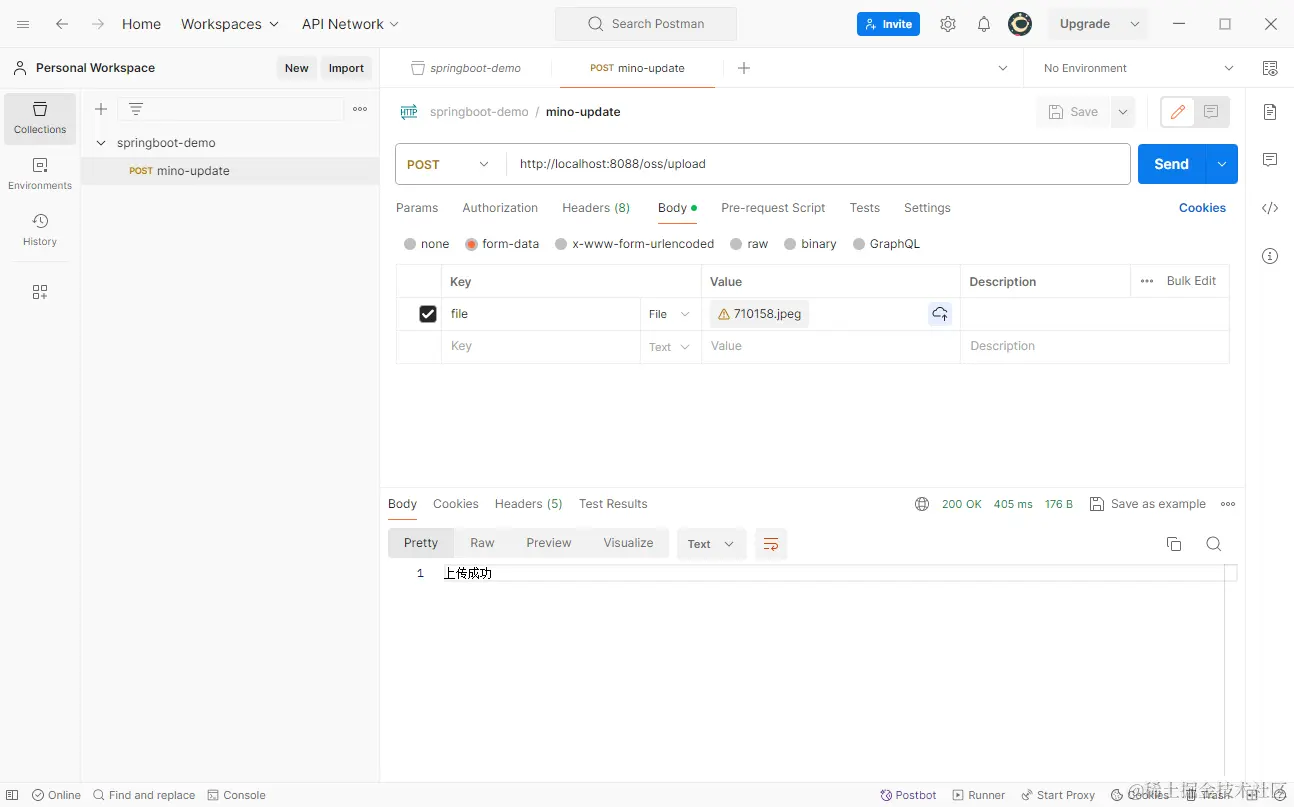Click the blue Send button
Screen dimensions: 1294x807
(1172, 164)
